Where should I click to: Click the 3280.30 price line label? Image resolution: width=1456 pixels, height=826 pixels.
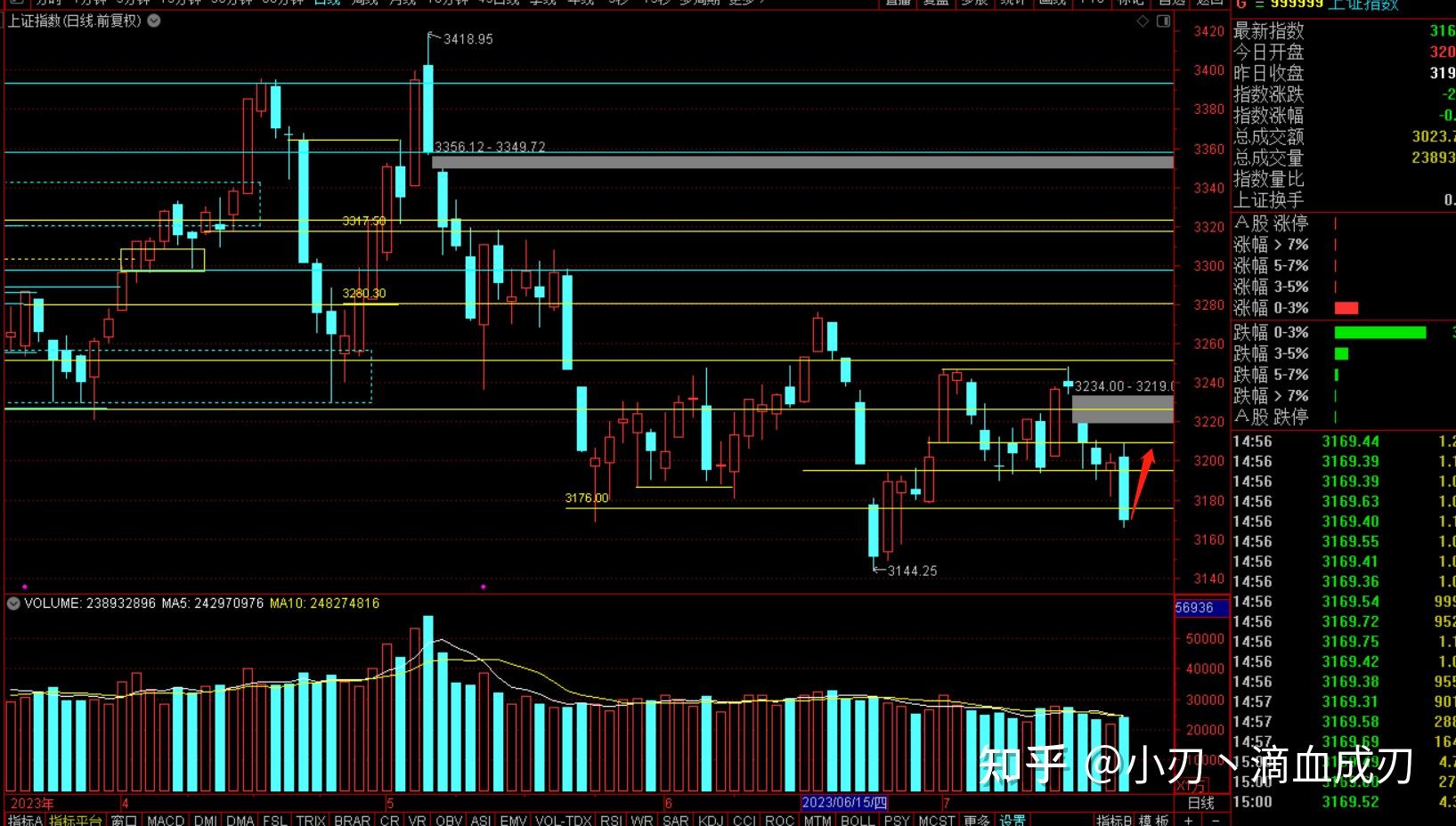pos(364,293)
